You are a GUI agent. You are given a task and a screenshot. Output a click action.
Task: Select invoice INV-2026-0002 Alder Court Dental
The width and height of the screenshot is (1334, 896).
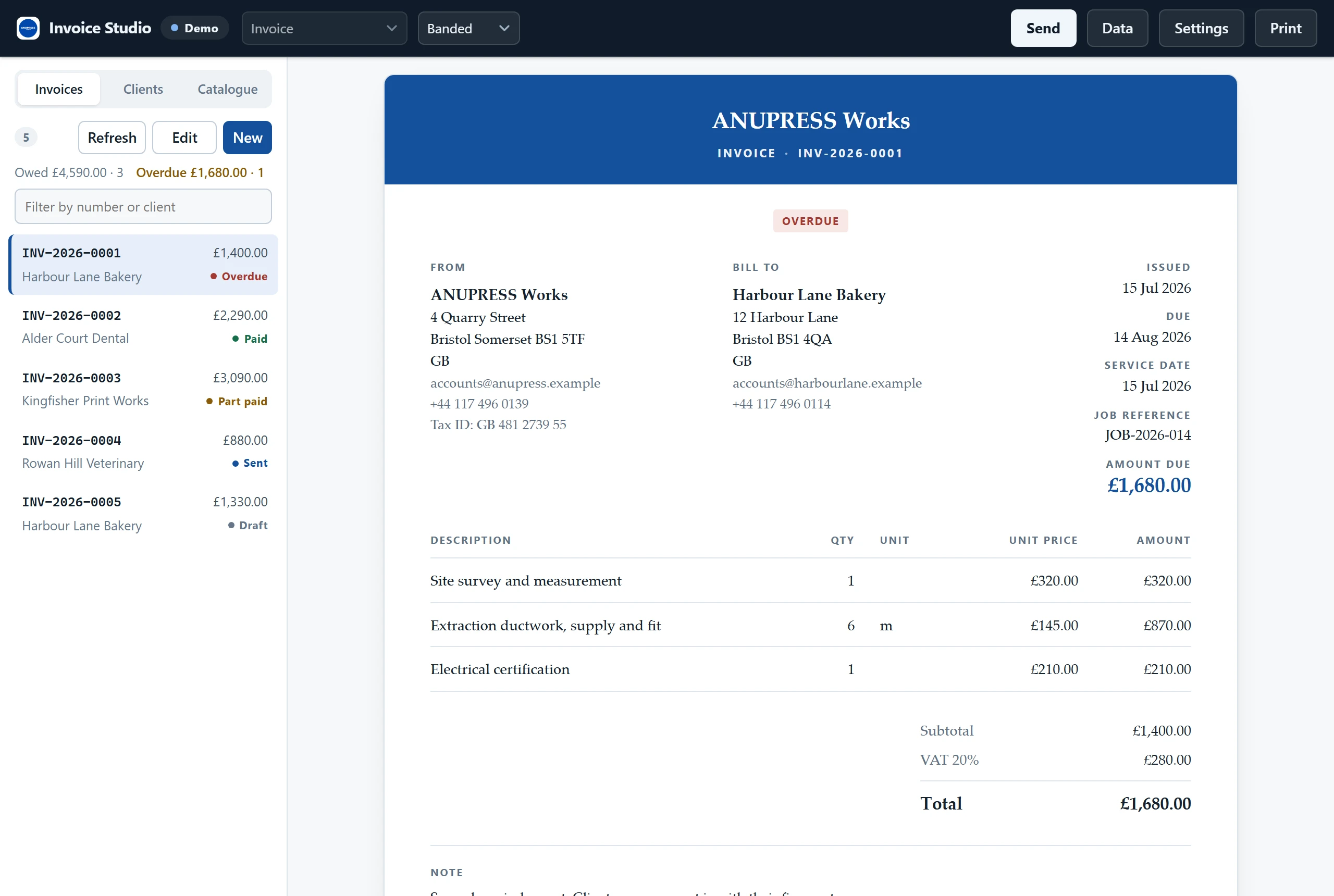[x=144, y=327]
